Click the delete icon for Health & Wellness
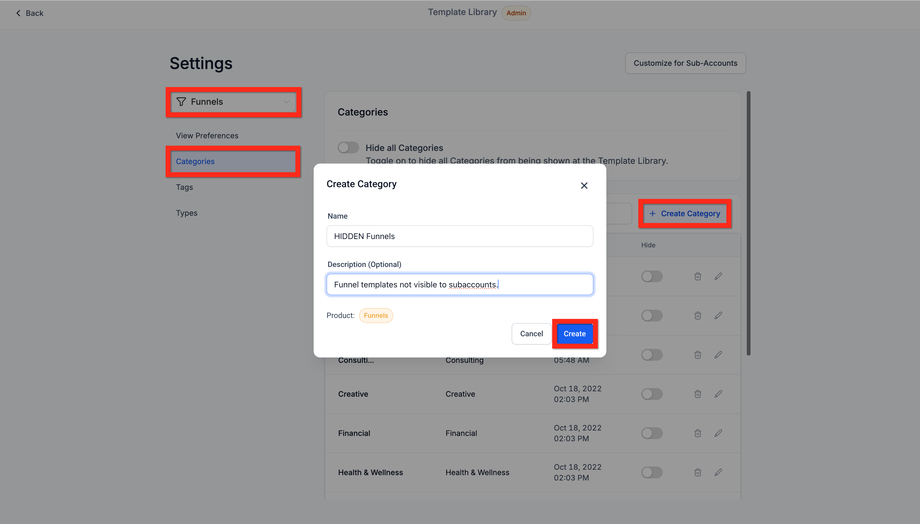Viewport: 920px width, 524px height. (698, 472)
